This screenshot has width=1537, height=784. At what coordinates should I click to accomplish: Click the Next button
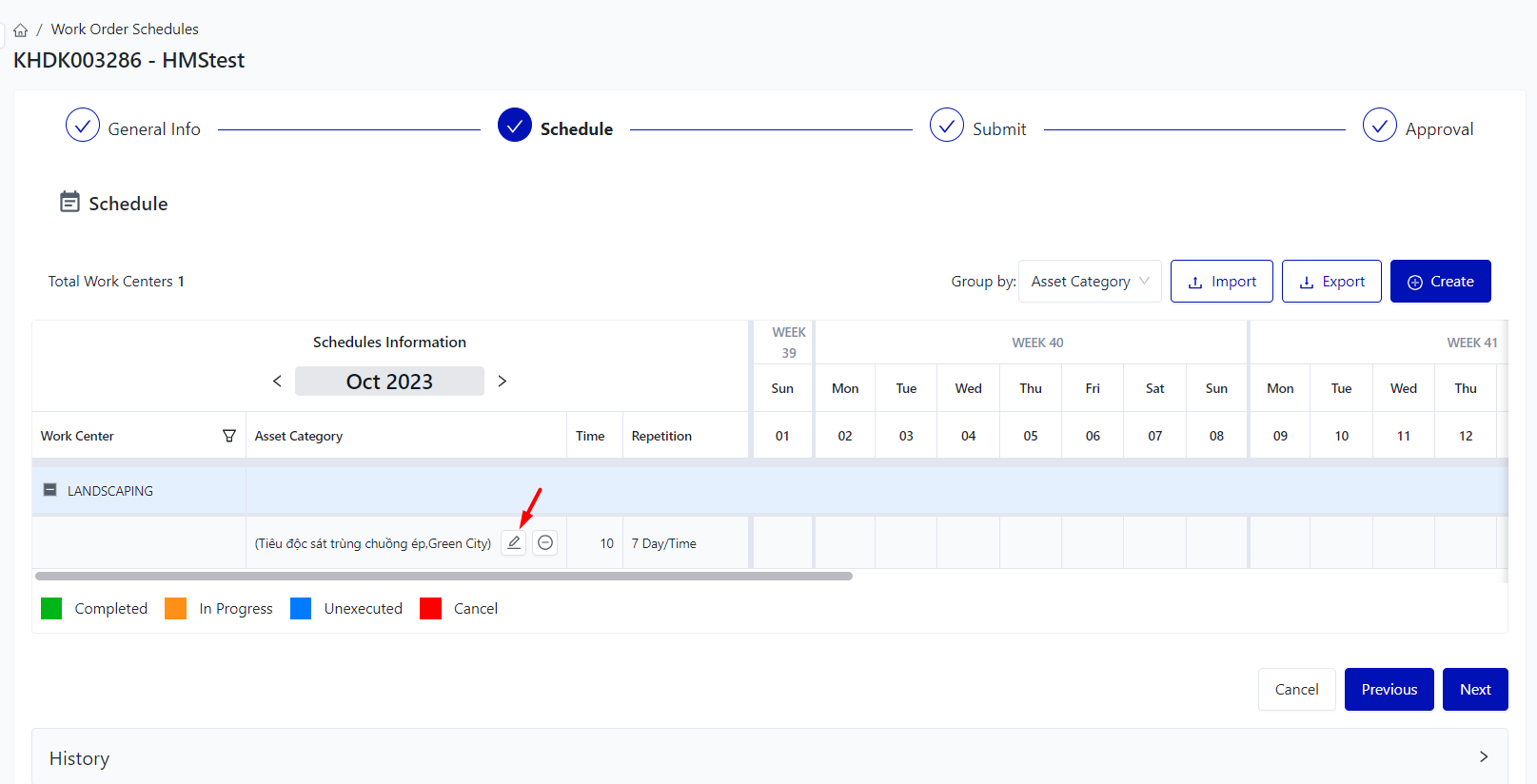1475,690
